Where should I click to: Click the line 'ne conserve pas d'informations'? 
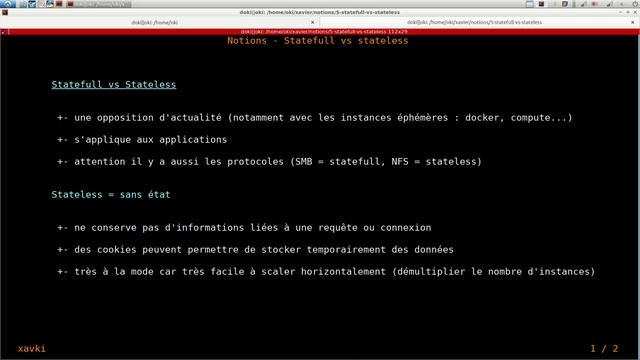244,228
